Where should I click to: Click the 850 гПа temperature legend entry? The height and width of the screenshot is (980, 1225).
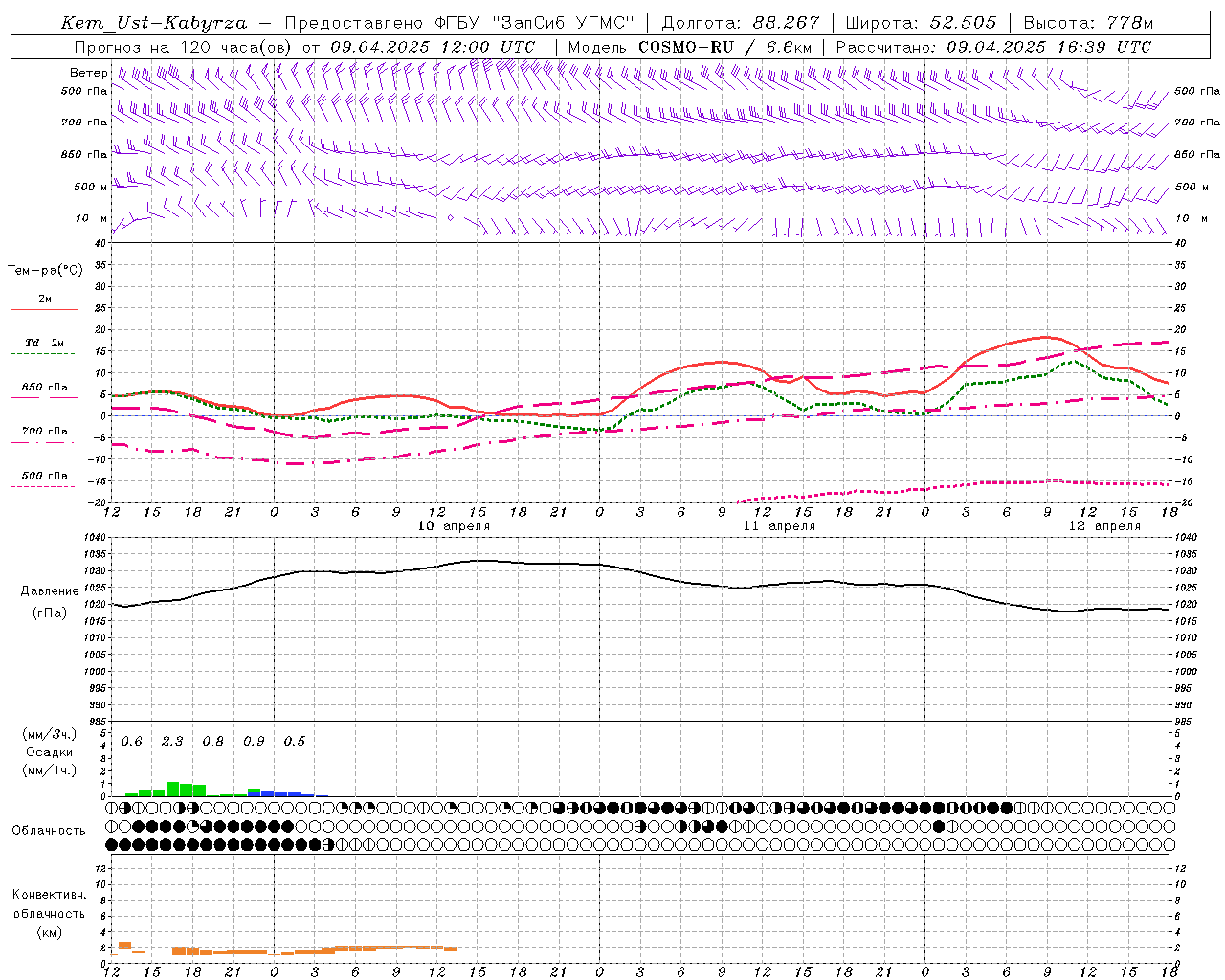click(45, 388)
